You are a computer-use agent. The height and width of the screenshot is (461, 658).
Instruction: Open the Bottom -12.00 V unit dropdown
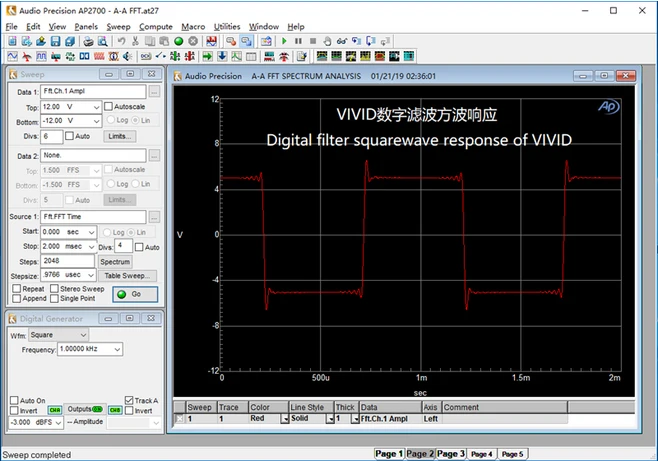(96, 121)
